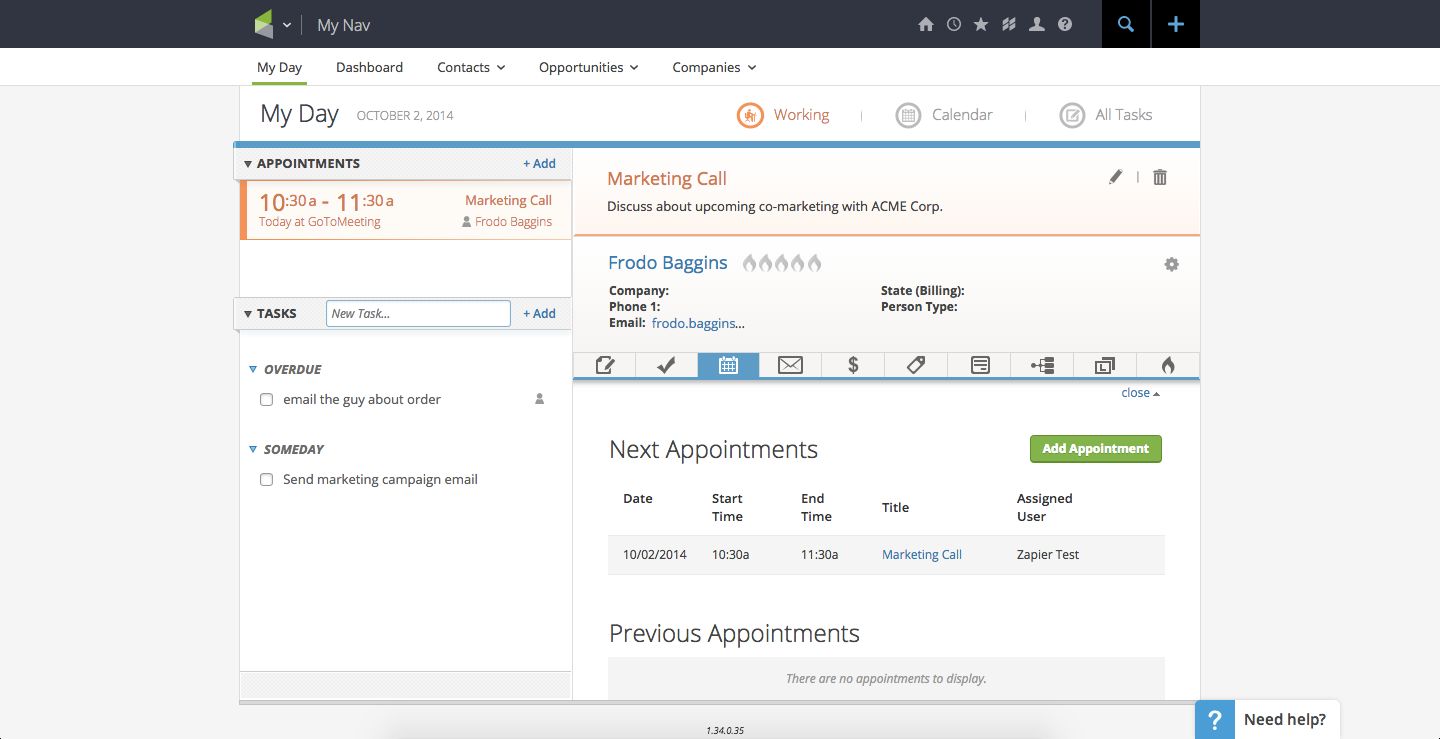1440x739 pixels.
Task: Click the home icon in top bar
Action: click(x=926, y=25)
